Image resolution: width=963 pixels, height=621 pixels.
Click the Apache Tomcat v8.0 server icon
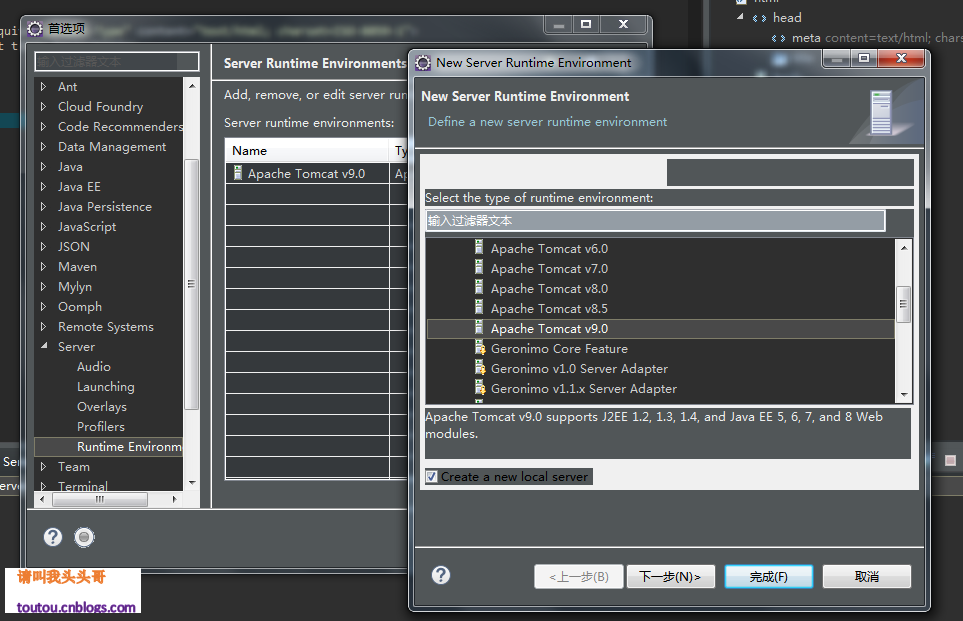479,287
